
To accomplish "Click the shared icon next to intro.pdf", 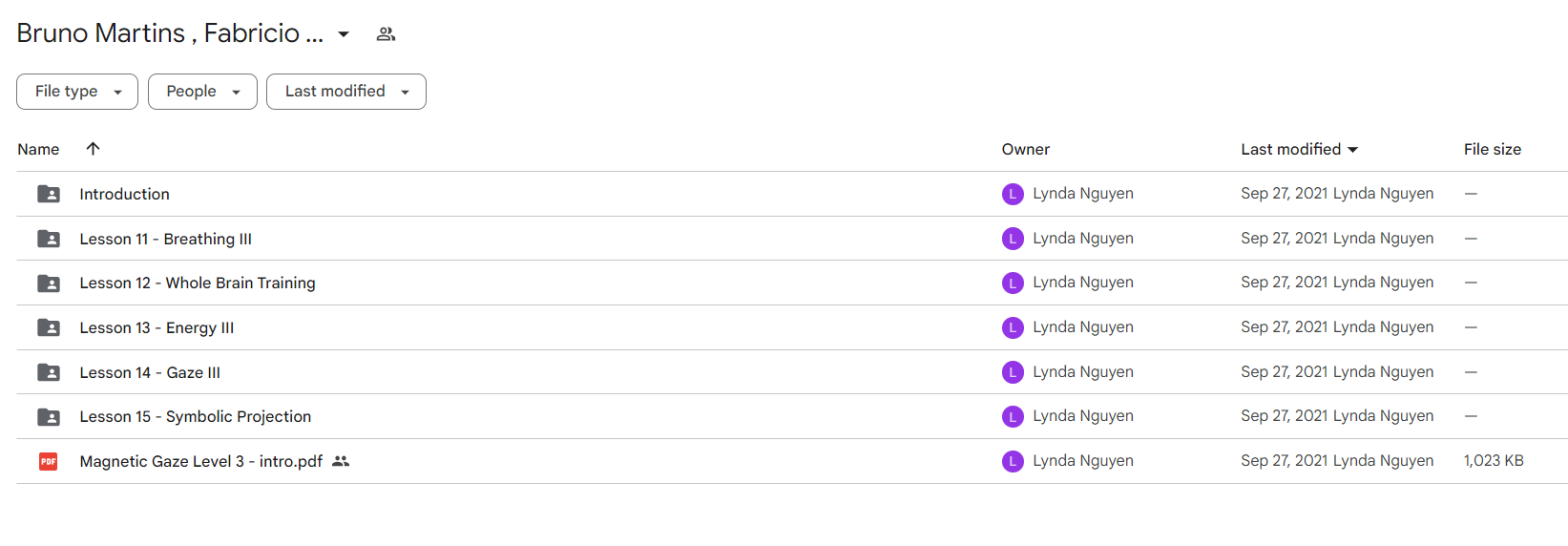I will pos(341,461).
